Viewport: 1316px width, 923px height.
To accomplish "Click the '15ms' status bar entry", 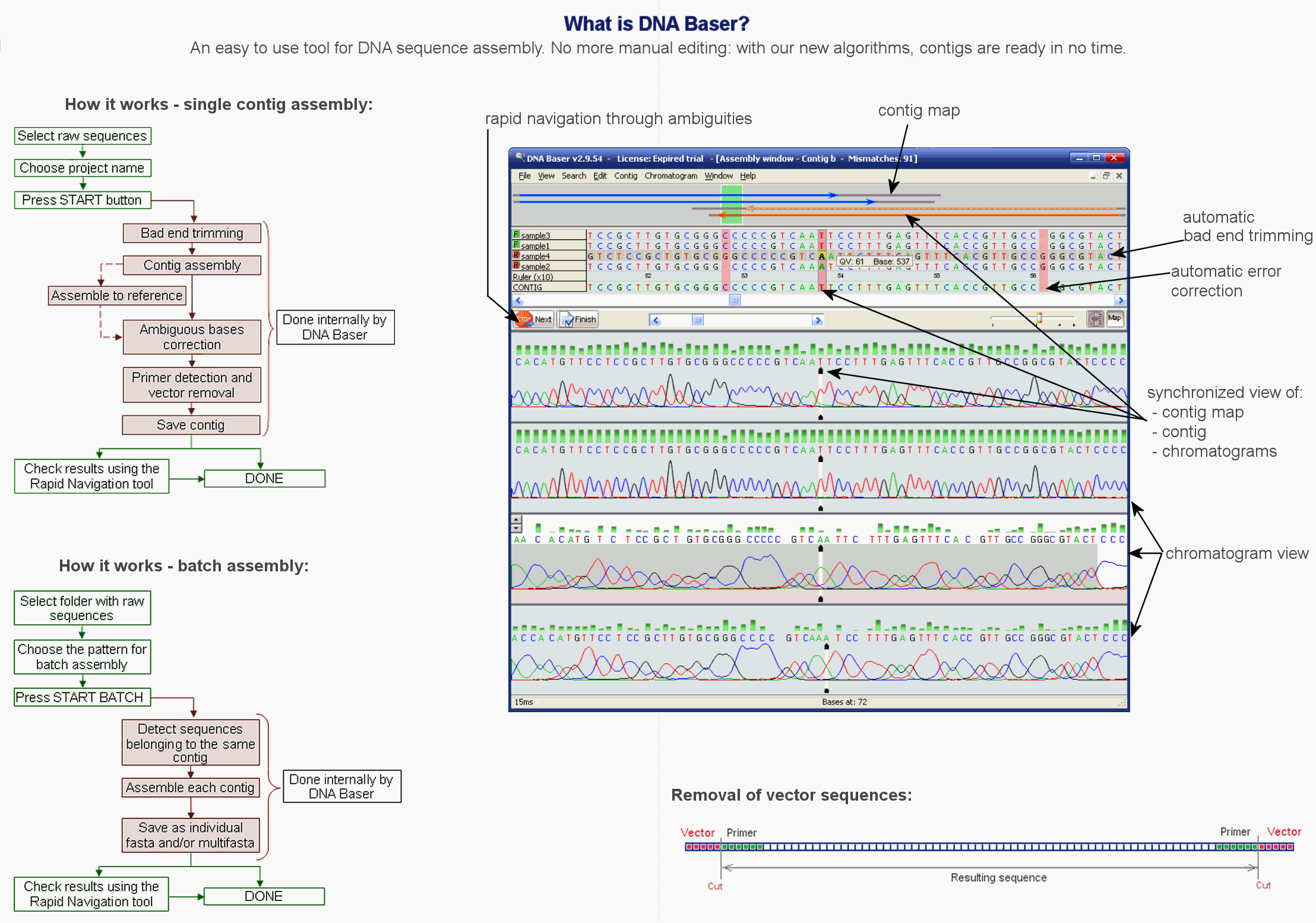I will pos(524,702).
